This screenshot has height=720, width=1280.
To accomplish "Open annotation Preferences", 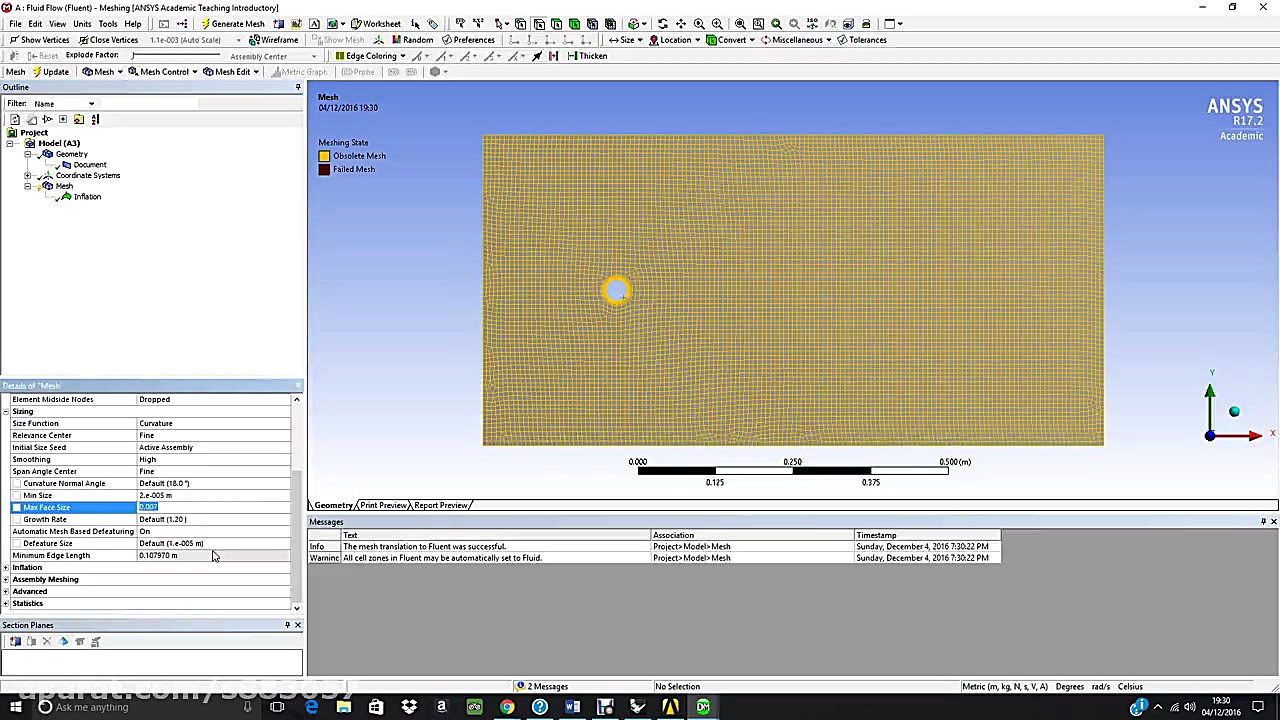I will (x=467, y=40).
